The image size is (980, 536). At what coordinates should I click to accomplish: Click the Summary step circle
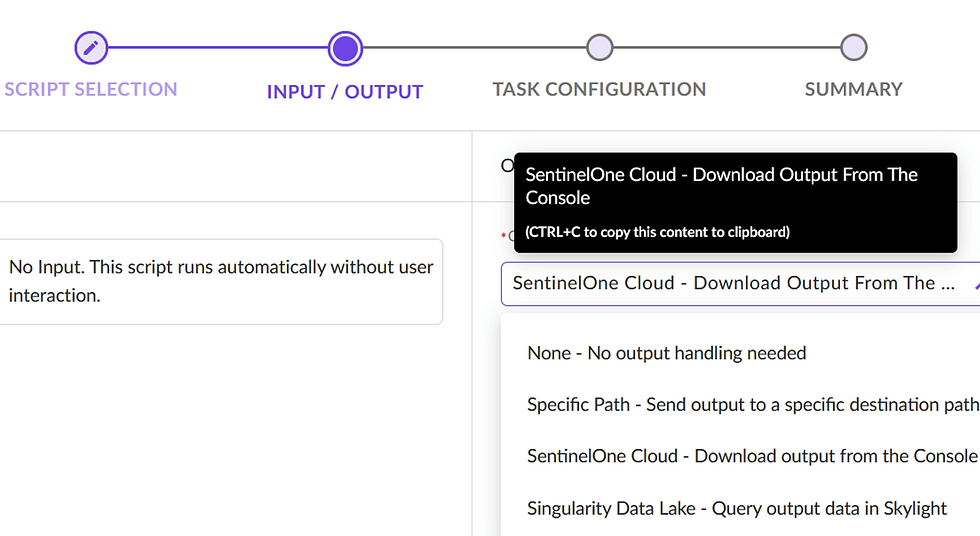click(x=853, y=47)
